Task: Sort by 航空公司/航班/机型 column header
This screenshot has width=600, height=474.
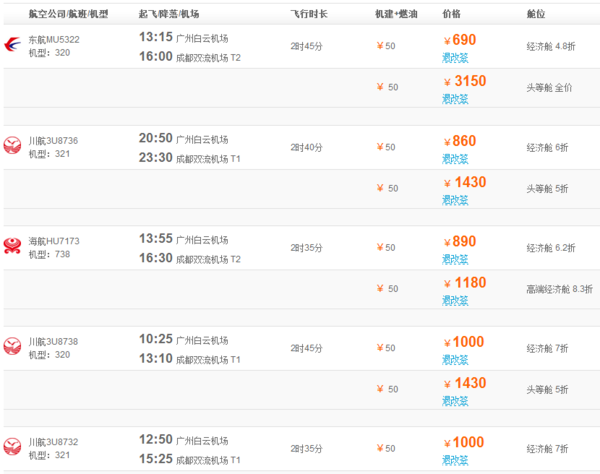Action: (x=68, y=14)
